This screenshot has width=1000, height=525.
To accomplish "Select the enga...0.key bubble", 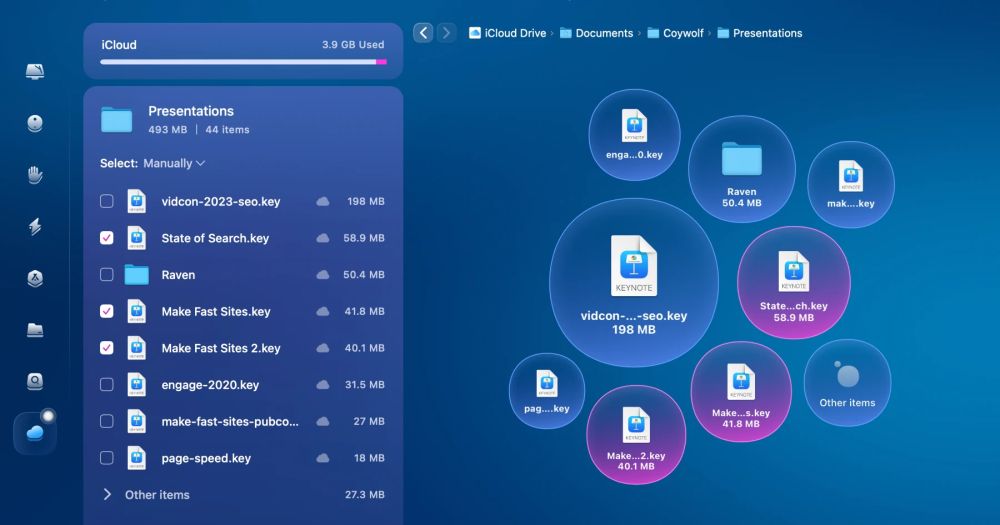I will click(634, 135).
